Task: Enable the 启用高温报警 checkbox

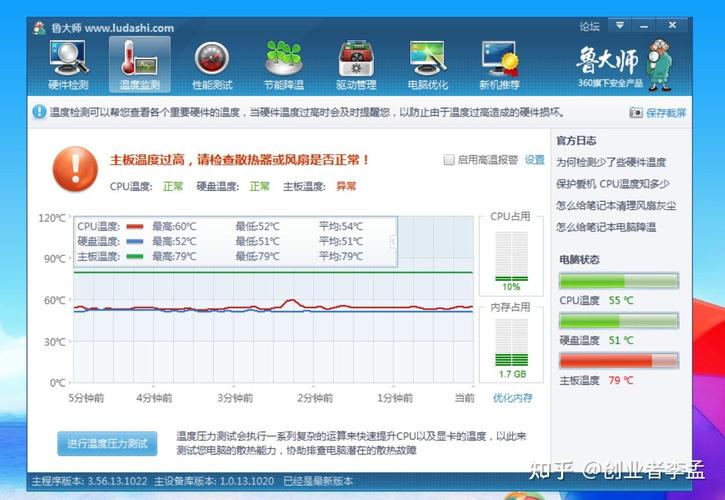Action: [x=450, y=160]
